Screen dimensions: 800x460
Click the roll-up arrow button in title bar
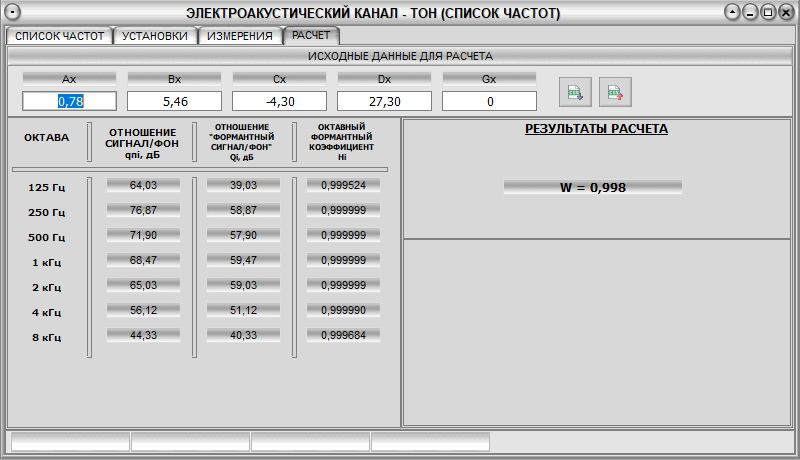tap(733, 13)
